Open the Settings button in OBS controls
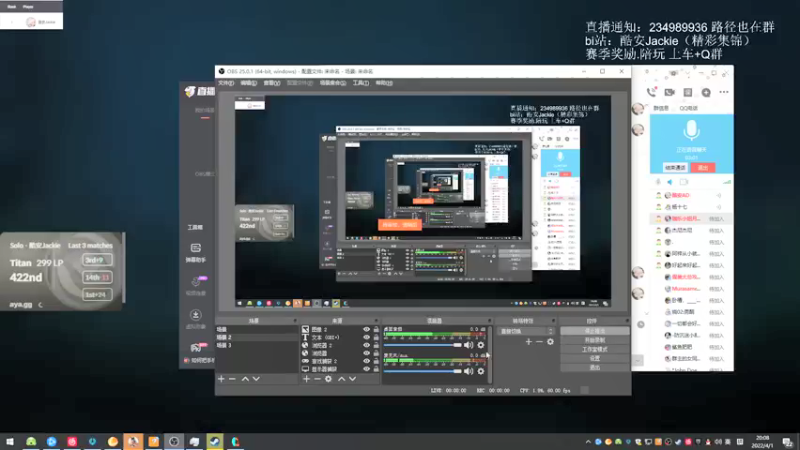Screen dimensions: 800x450 (x=594, y=358)
